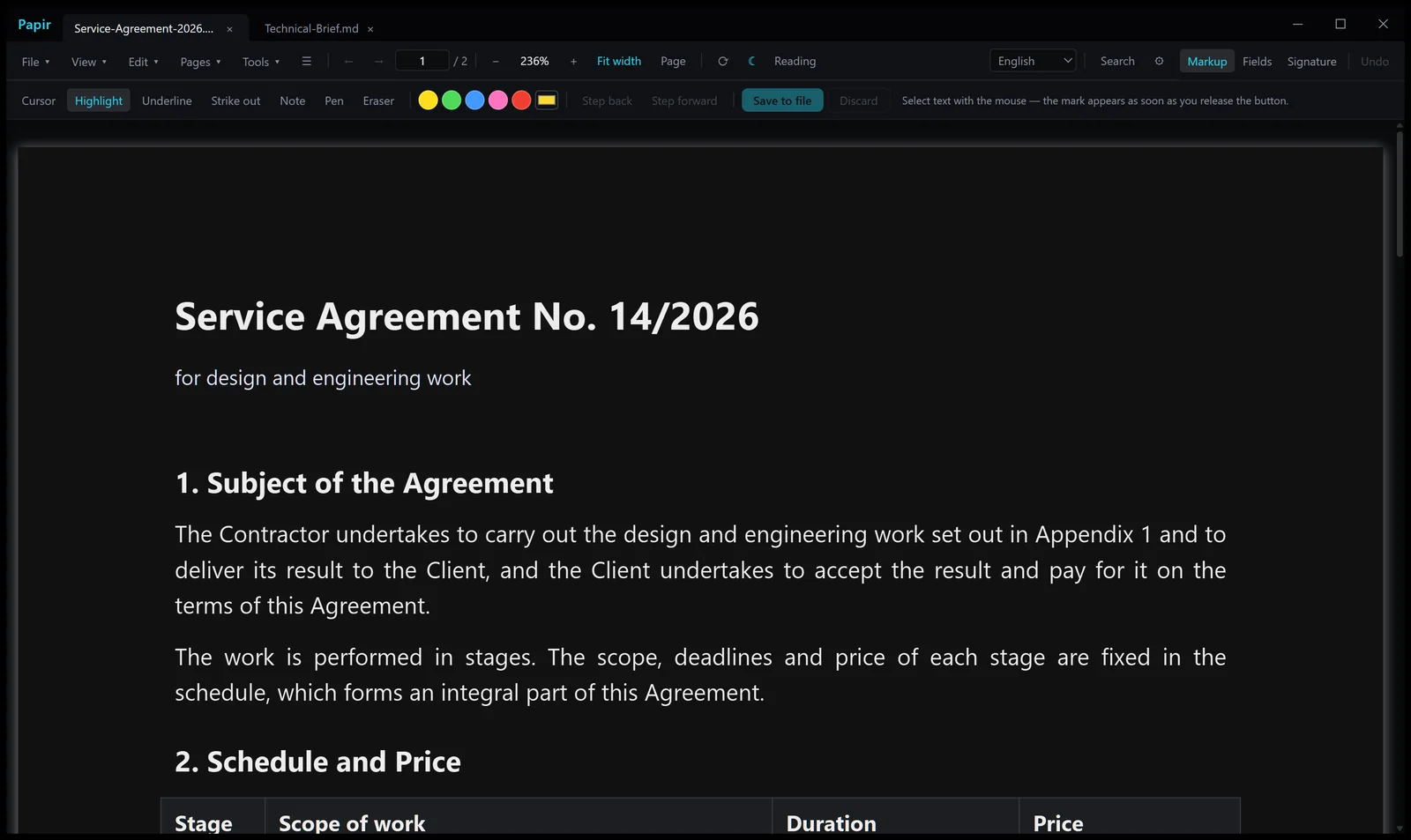Open the custom color picker swatch
This screenshot has width=1411, height=840.
pyautogui.click(x=547, y=100)
